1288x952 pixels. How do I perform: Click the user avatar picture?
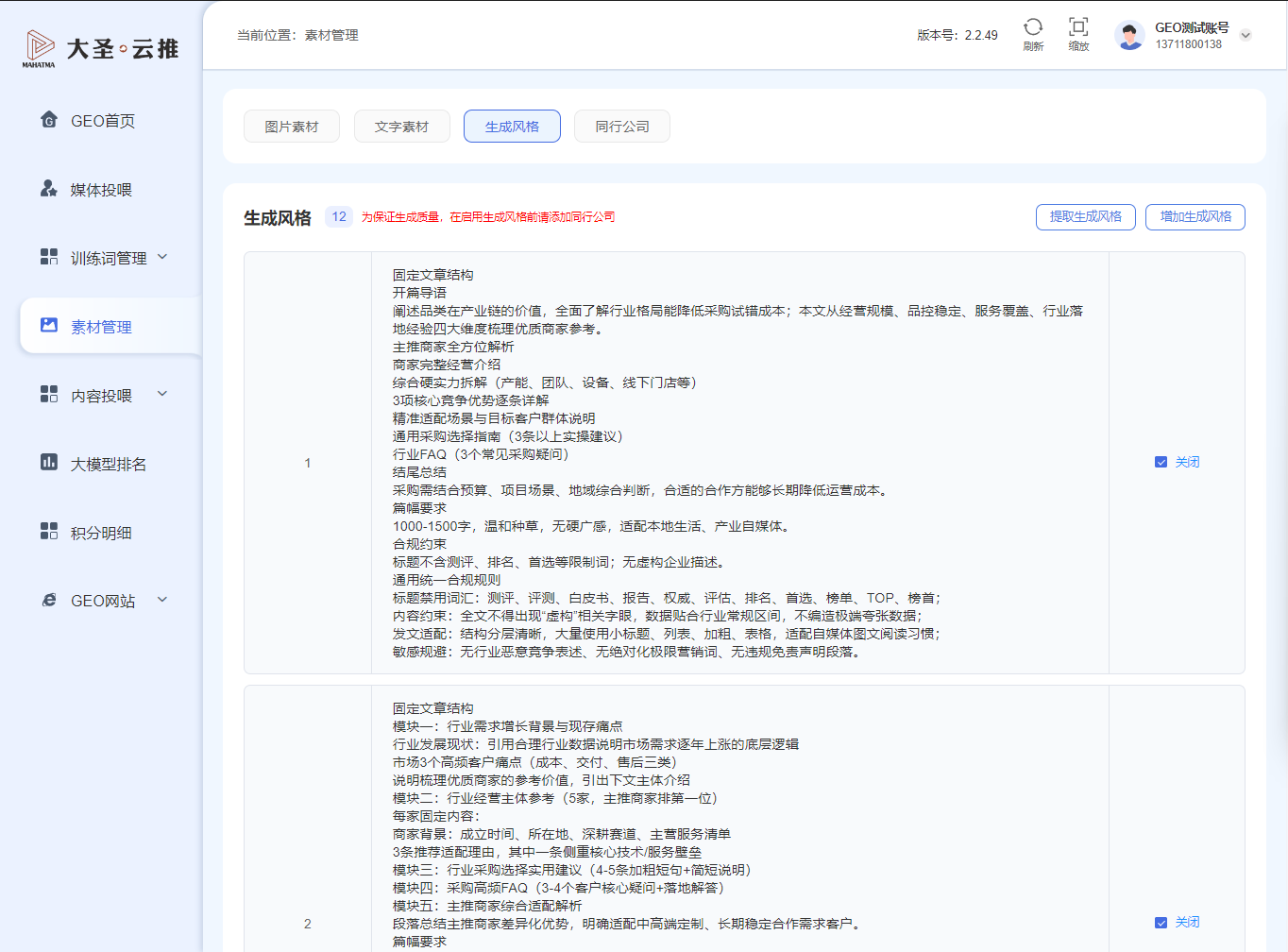click(x=1129, y=35)
